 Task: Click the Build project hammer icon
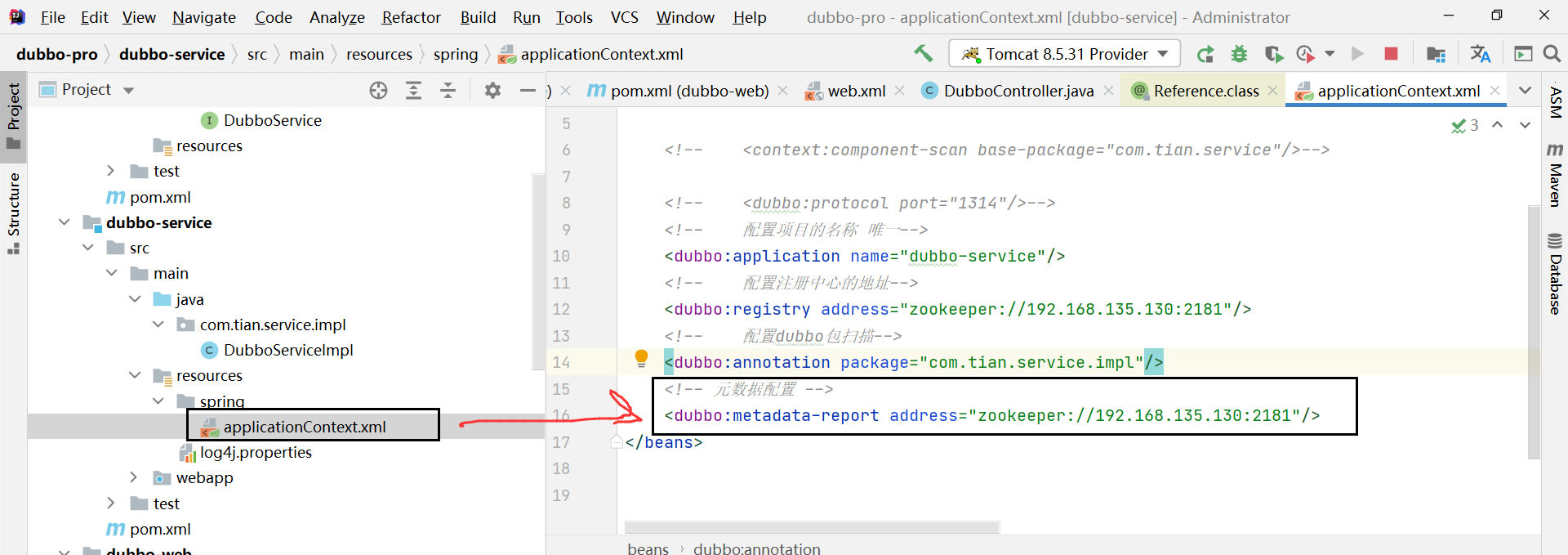tap(923, 54)
